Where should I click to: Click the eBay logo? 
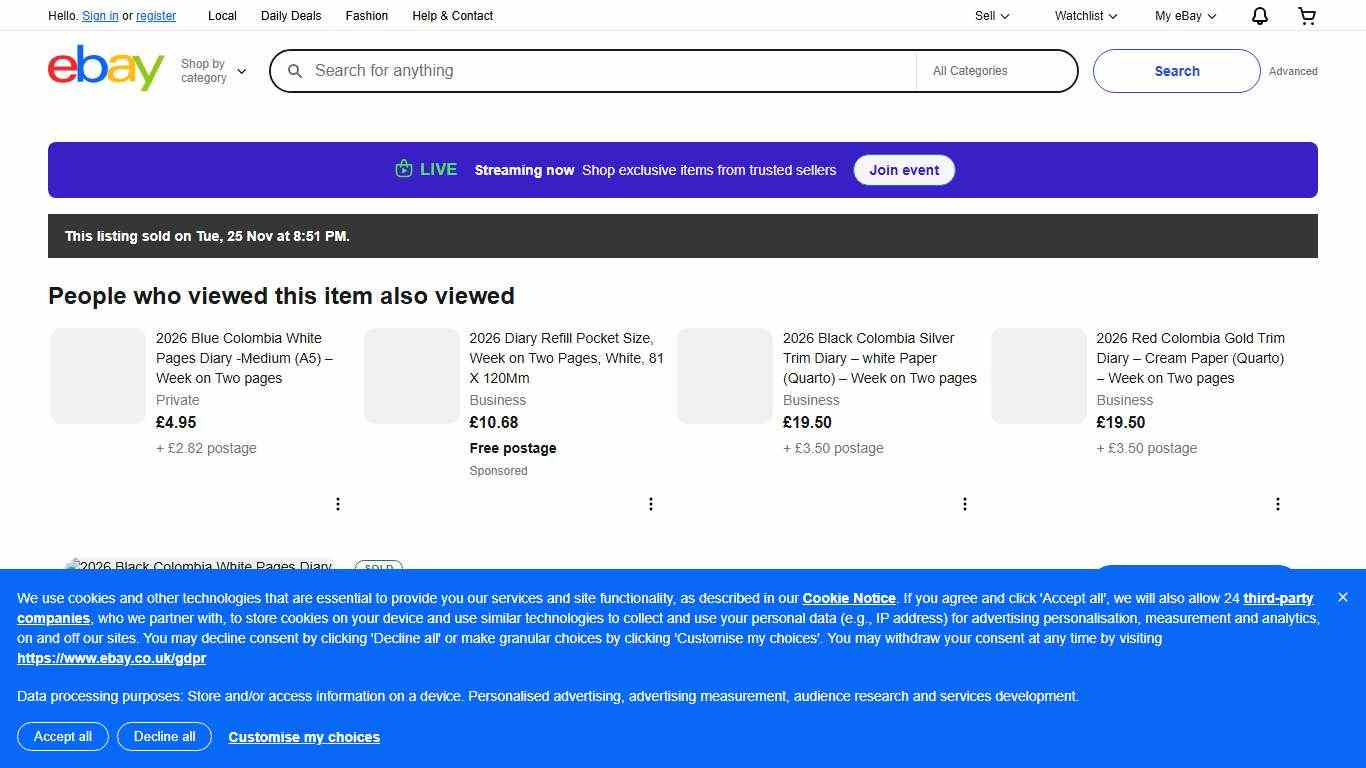[106, 68]
